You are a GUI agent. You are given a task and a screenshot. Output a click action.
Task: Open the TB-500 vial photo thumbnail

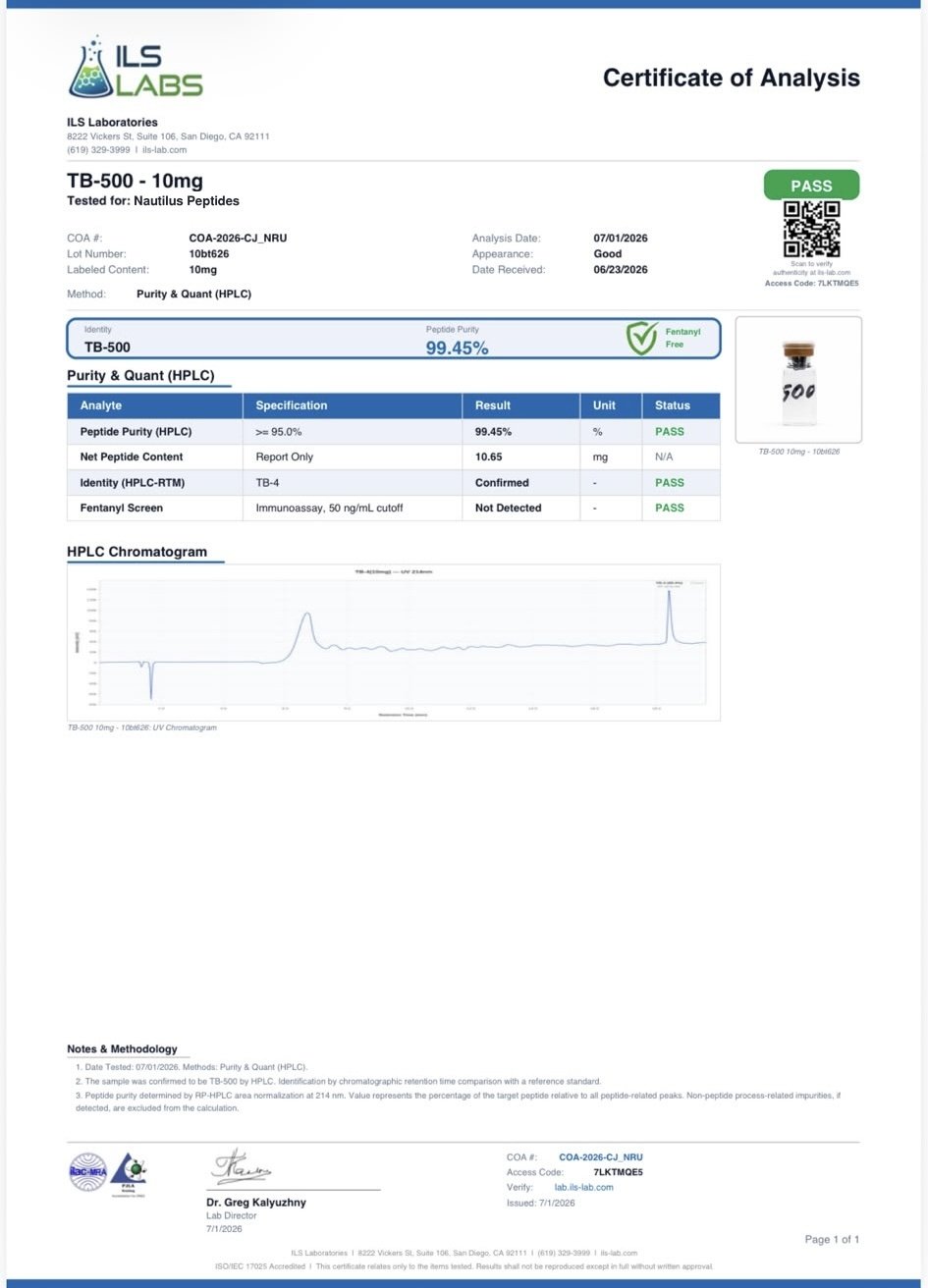(798, 380)
